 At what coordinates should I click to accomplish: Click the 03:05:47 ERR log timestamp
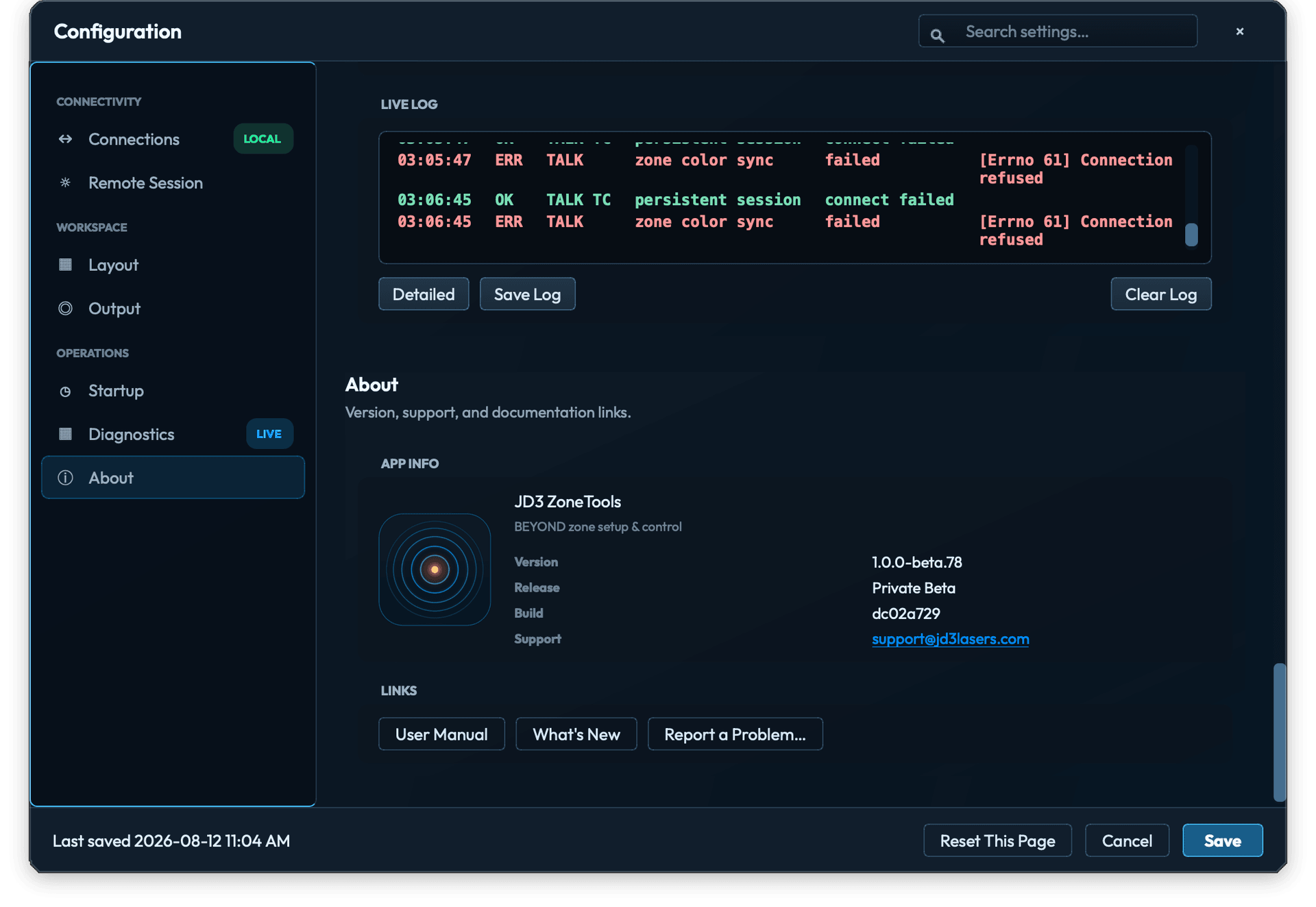(435, 160)
